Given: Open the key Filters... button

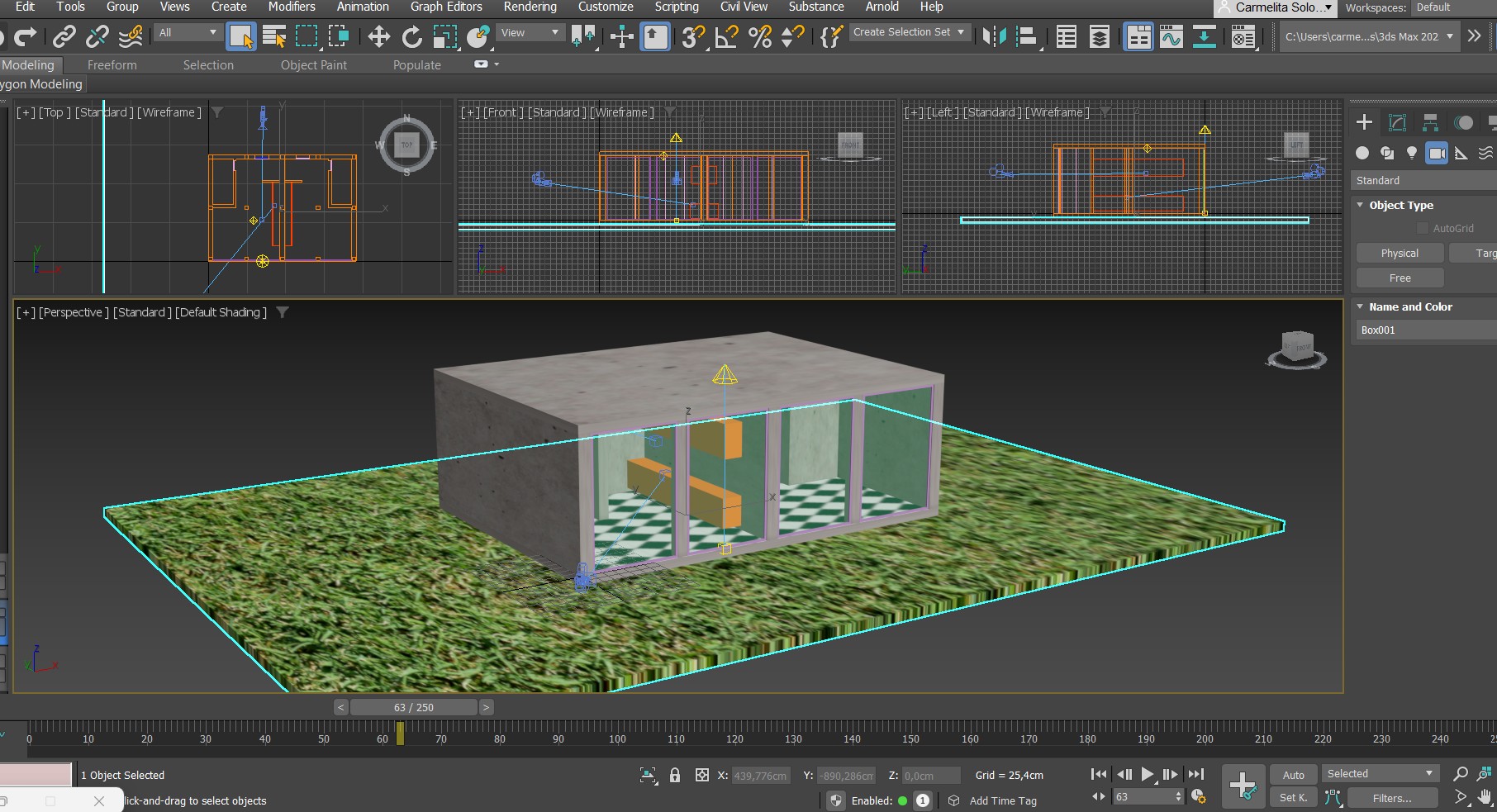Looking at the screenshot, I should pos(1391,798).
